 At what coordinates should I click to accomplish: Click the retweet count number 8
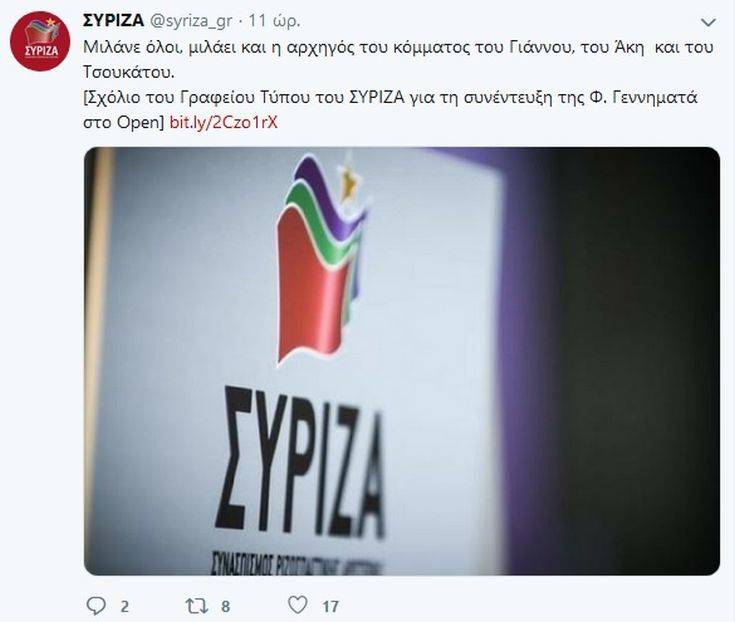(225, 607)
